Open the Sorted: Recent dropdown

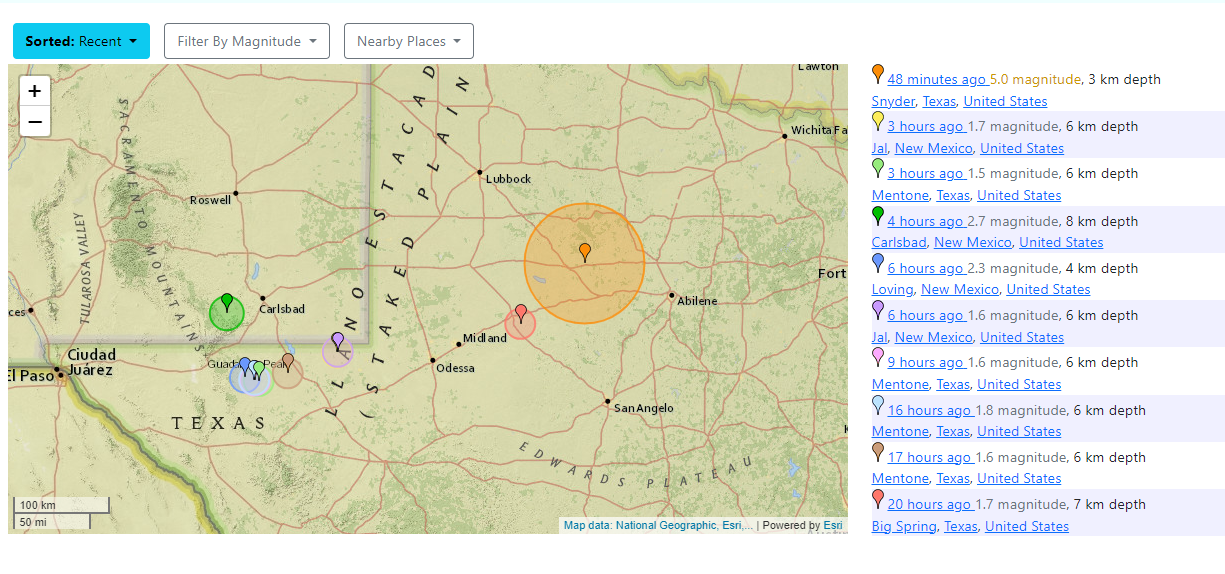(x=81, y=41)
